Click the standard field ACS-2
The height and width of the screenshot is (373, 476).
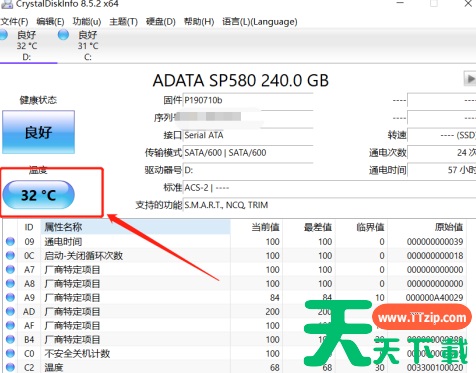(x=329, y=188)
